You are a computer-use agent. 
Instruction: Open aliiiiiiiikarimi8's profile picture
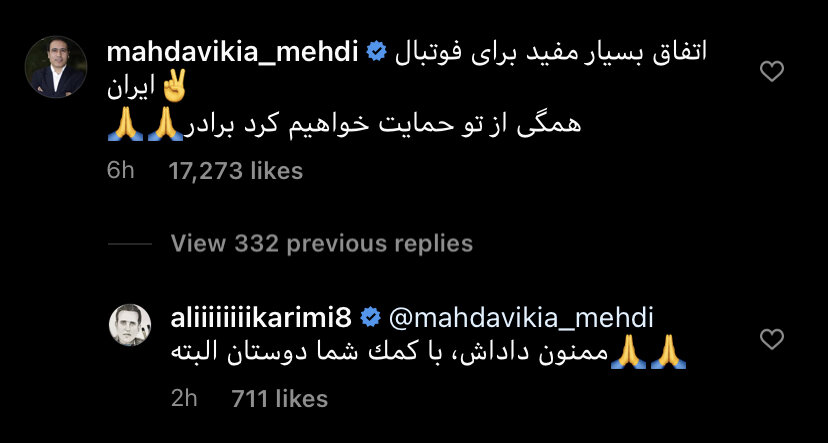point(129,326)
